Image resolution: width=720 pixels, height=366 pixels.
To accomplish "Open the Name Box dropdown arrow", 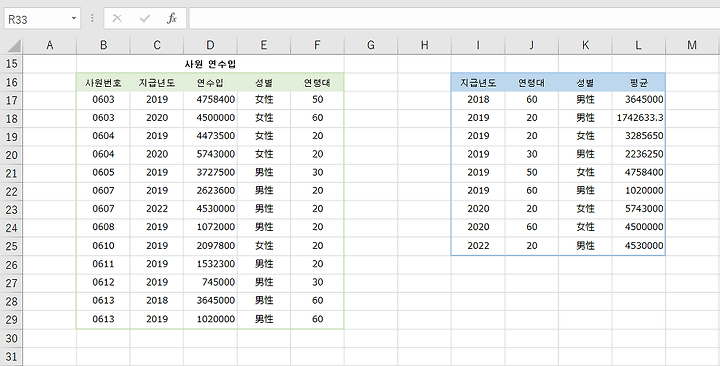I will 73,19.
